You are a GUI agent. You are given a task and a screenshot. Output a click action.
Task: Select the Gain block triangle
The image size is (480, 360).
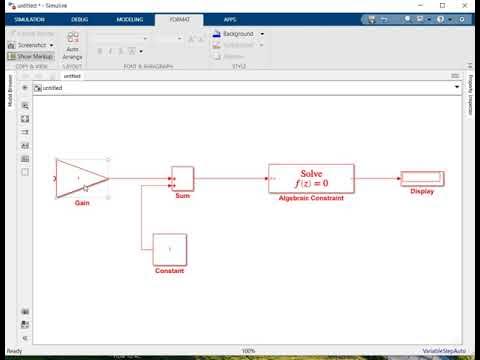82,179
